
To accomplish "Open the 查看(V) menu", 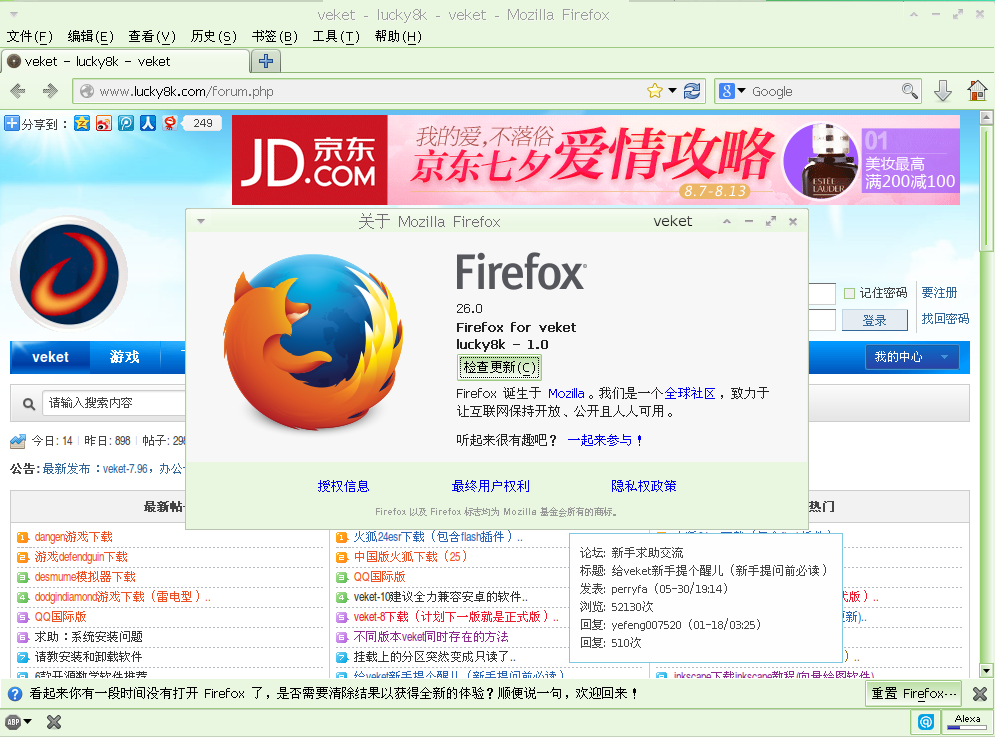I will (152, 36).
